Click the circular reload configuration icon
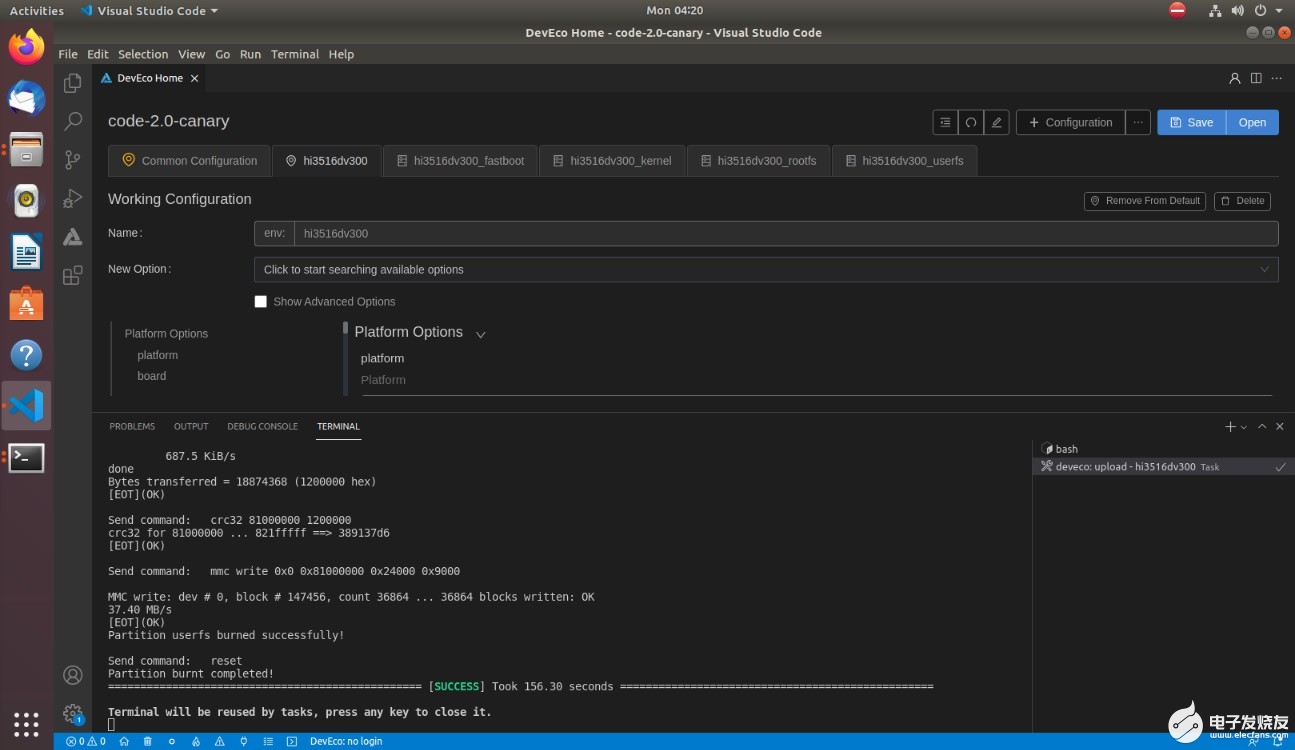Image resolution: width=1295 pixels, height=750 pixels. pyautogui.click(x=970, y=122)
